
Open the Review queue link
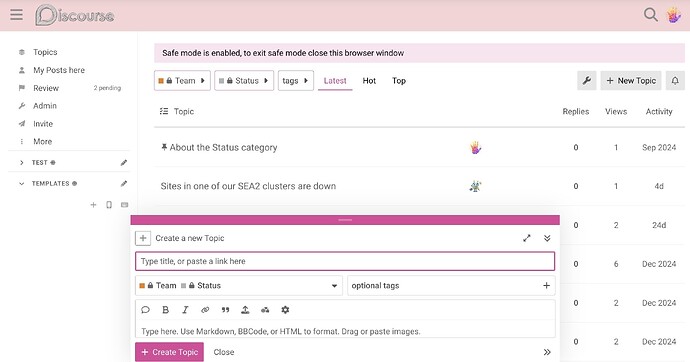click(46, 88)
